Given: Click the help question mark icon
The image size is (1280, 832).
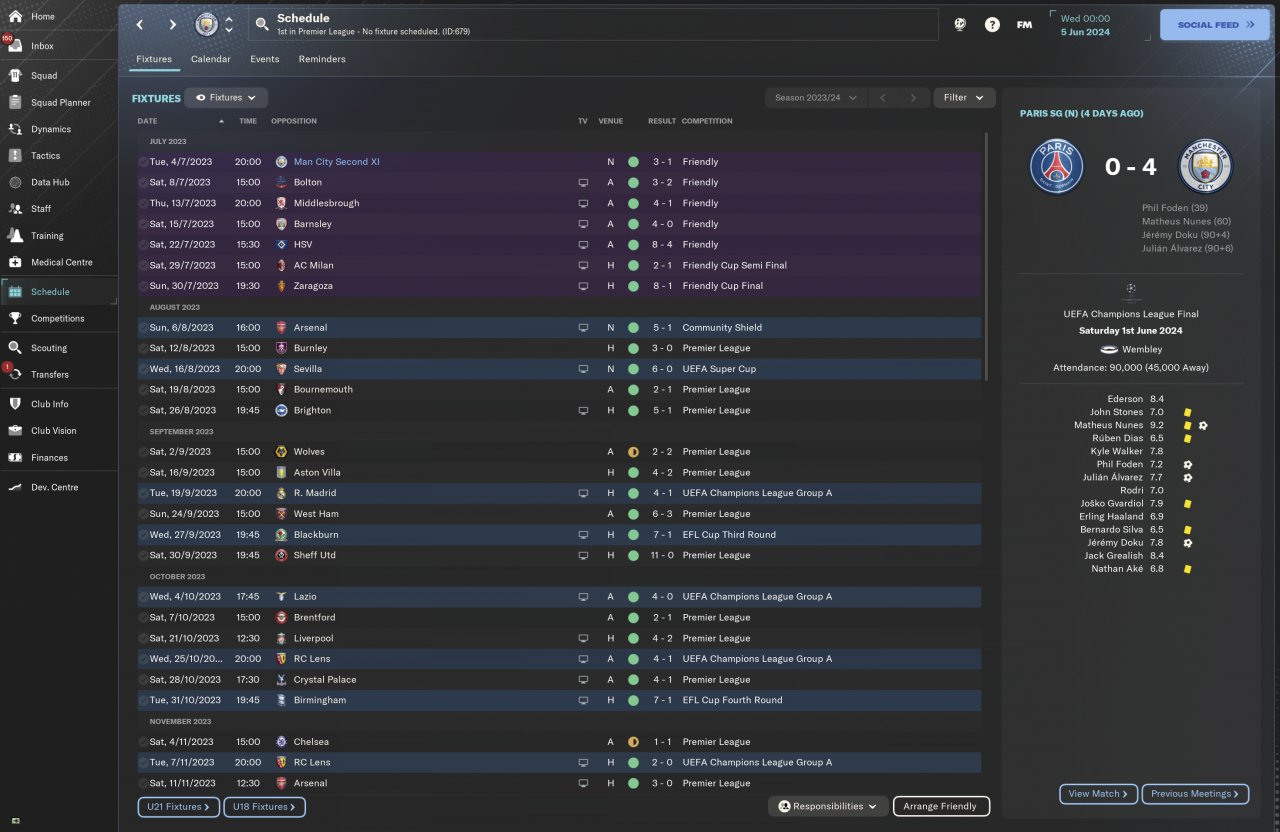Looking at the screenshot, I should tap(992, 25).
